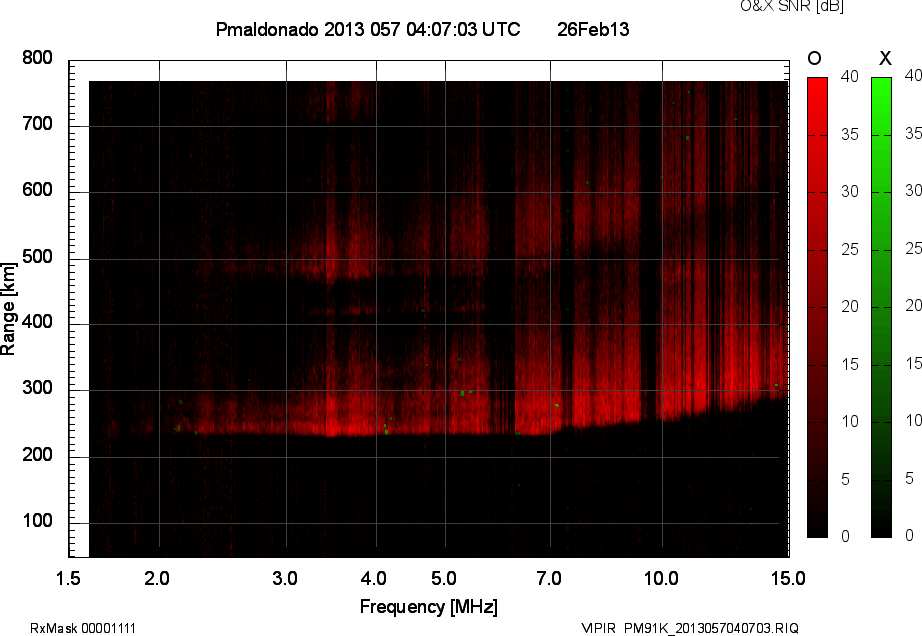922x636 pixels.
Task: Click the "O" label above red color bar
Action: click(814, 58)
